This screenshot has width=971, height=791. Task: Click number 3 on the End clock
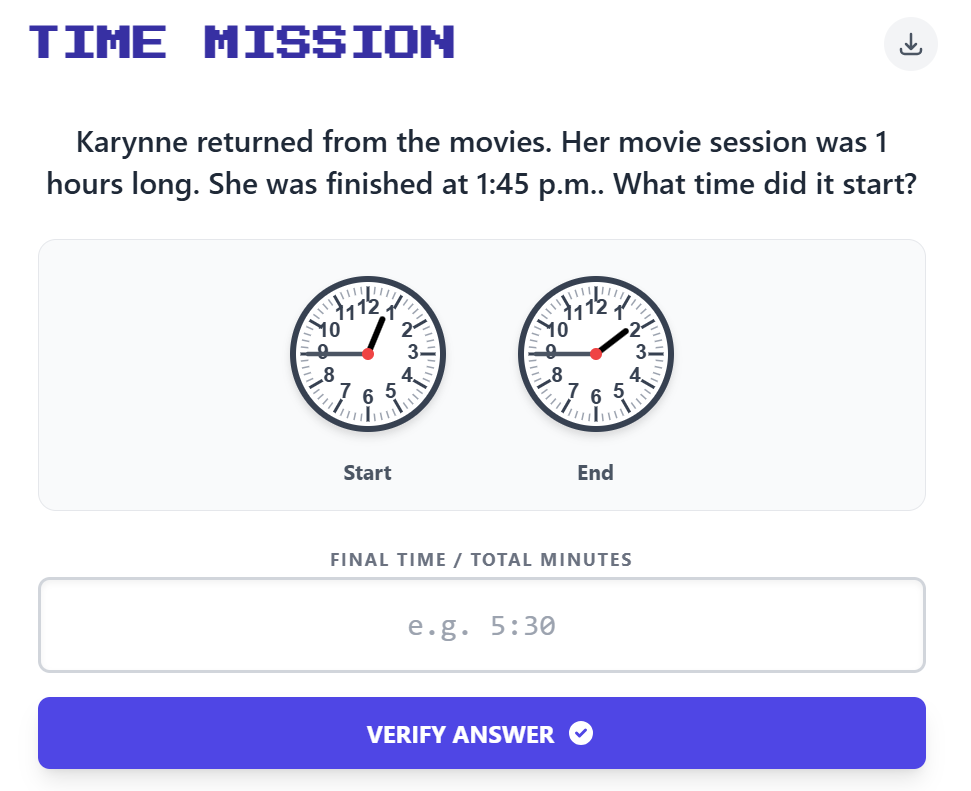pos(641,352)
